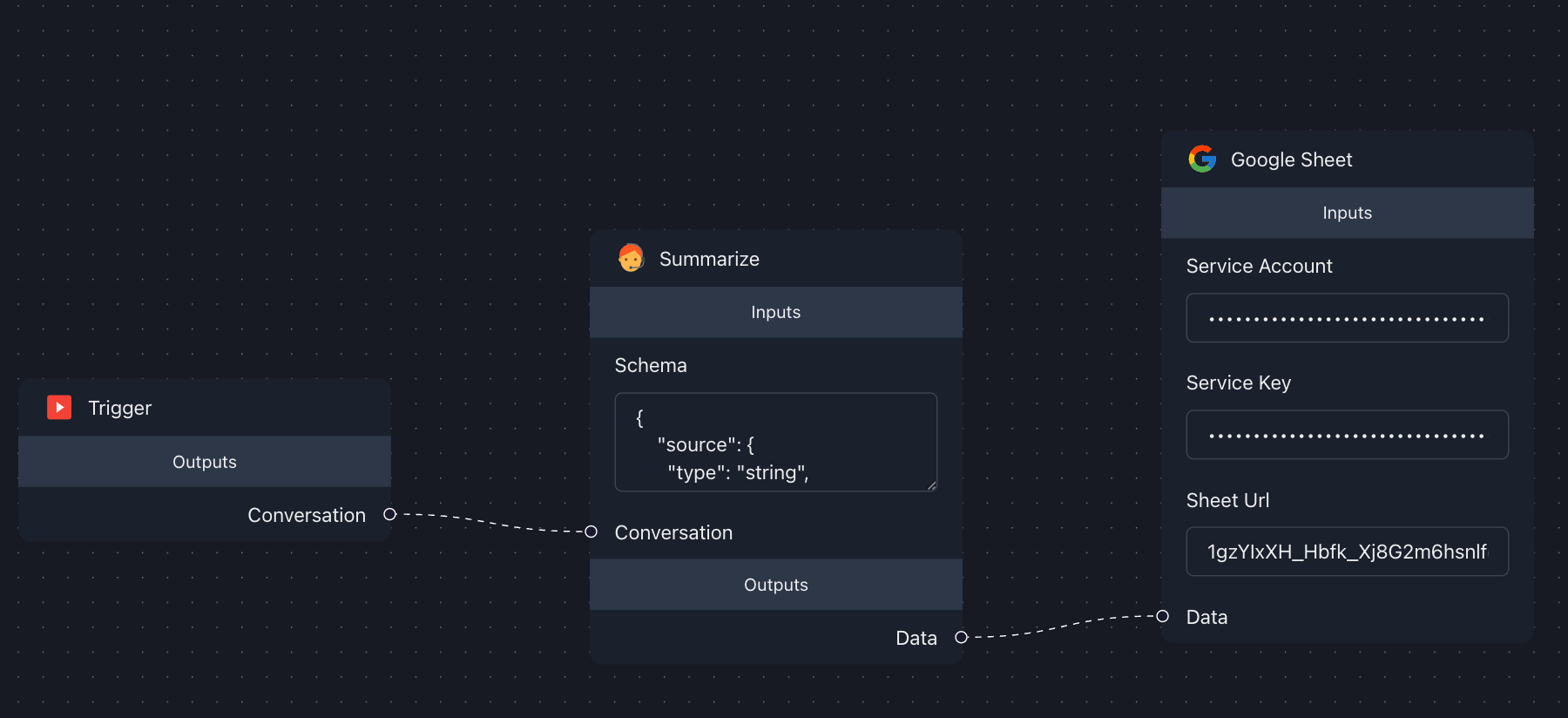The height and width of the screenshot is (718, 1568).
Task: Collapse the Summarize node Inputs section
Action: tap(775, 312)
